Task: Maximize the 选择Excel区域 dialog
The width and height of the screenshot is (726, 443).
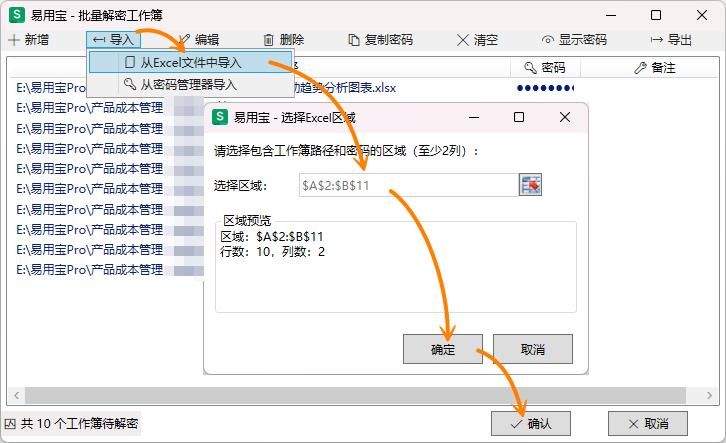Action: point(519,117)
